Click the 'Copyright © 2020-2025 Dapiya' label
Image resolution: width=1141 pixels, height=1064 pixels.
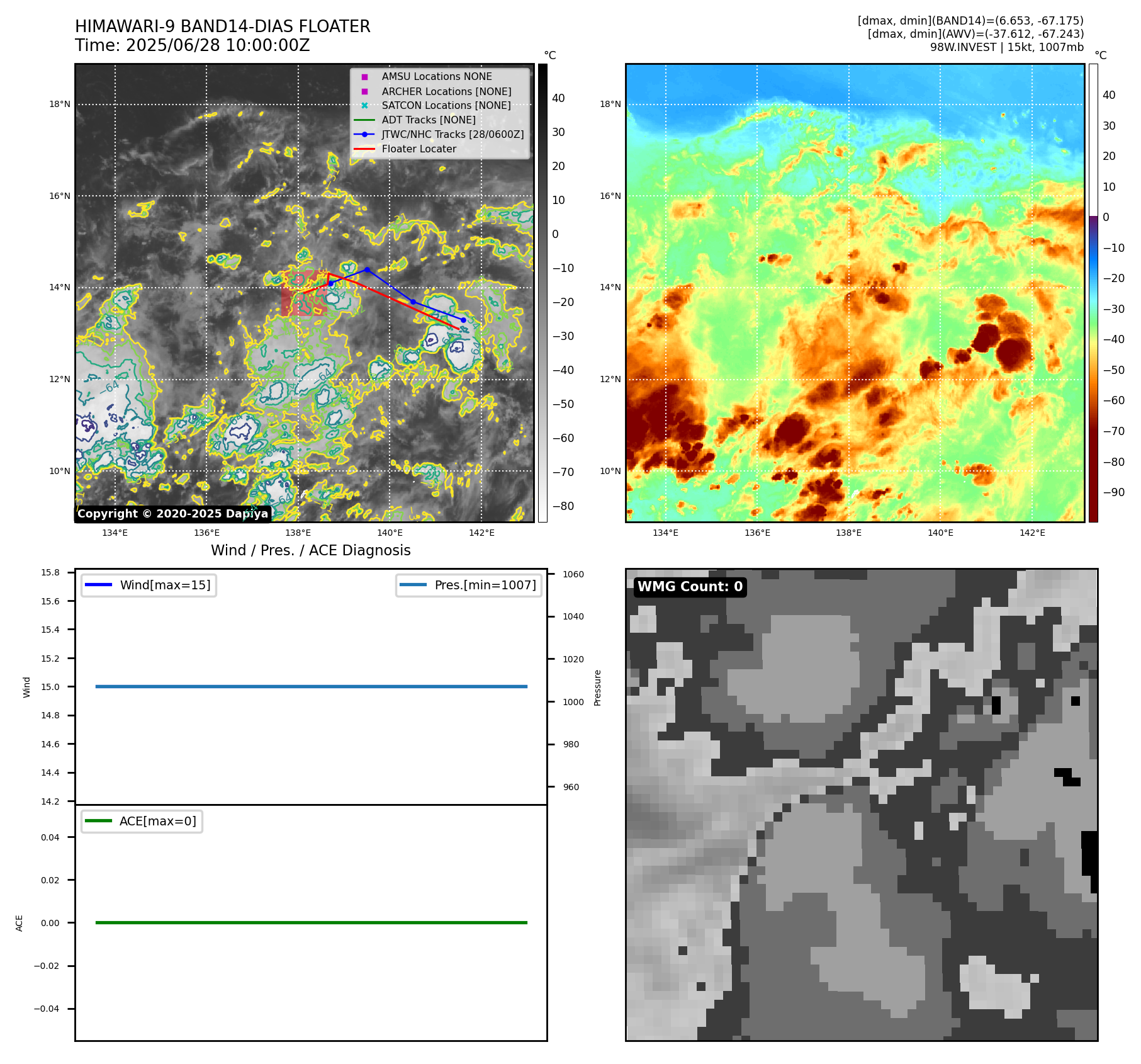coord(173,514)
